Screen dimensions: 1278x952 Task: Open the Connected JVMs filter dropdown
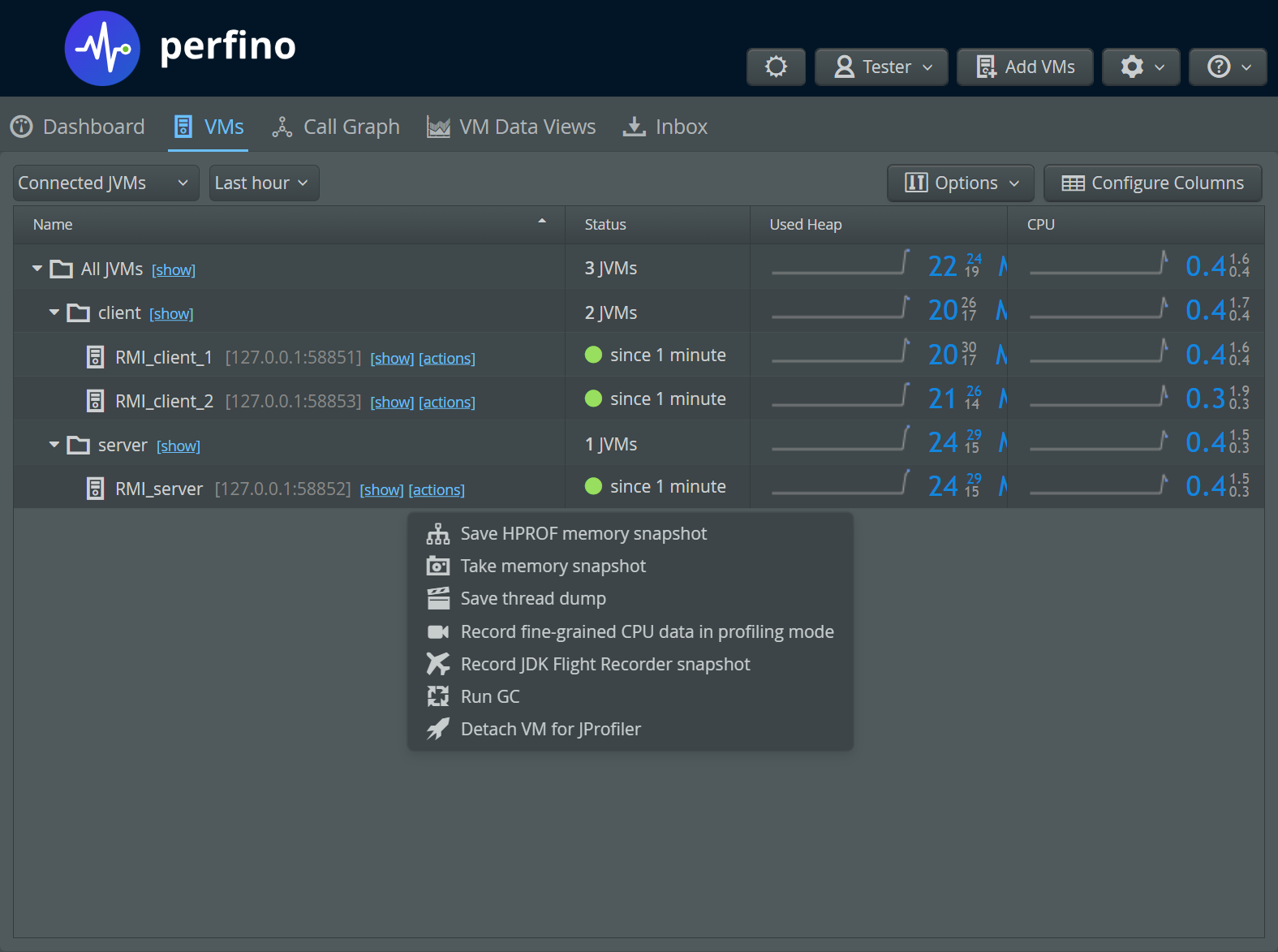point(103,183)
